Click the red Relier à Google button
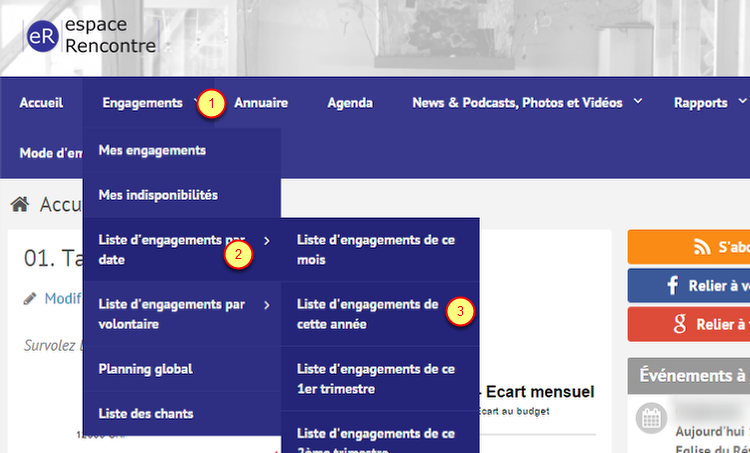This screenshot has width=750, height=453. point(689,324)
